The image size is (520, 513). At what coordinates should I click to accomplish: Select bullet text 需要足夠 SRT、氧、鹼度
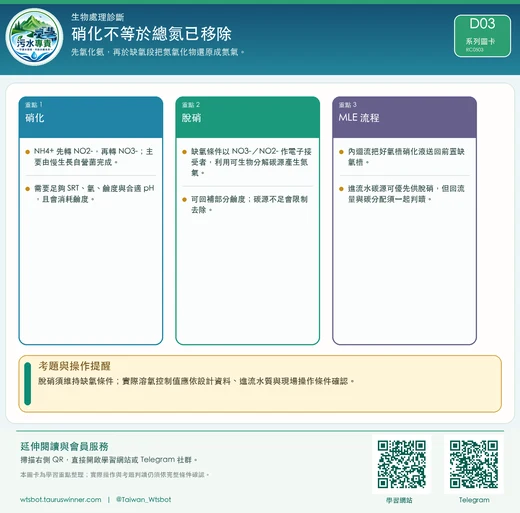point(94,194)
